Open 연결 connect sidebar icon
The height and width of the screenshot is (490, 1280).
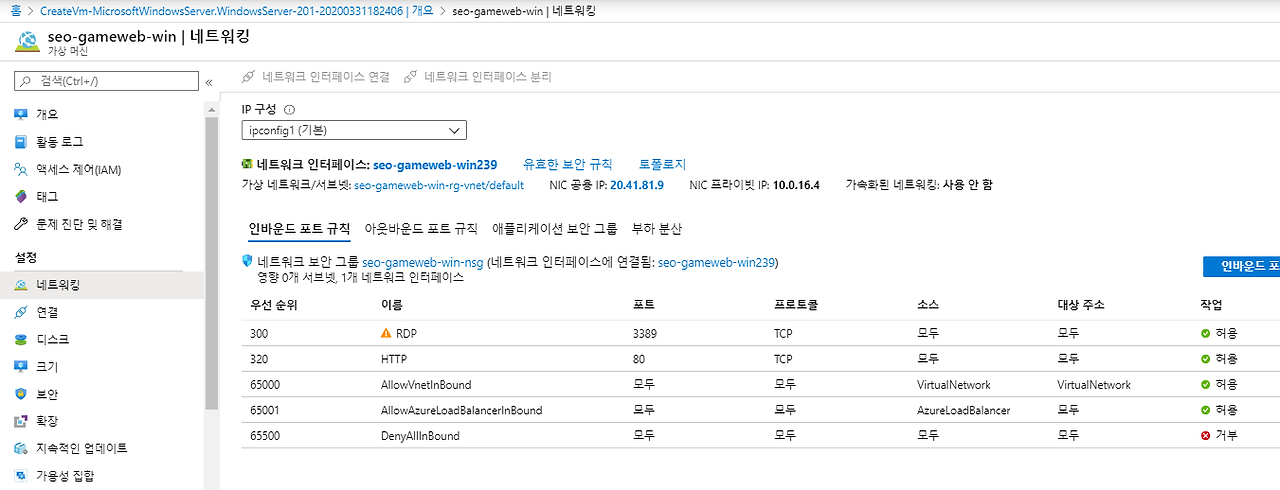click(21, 312)
